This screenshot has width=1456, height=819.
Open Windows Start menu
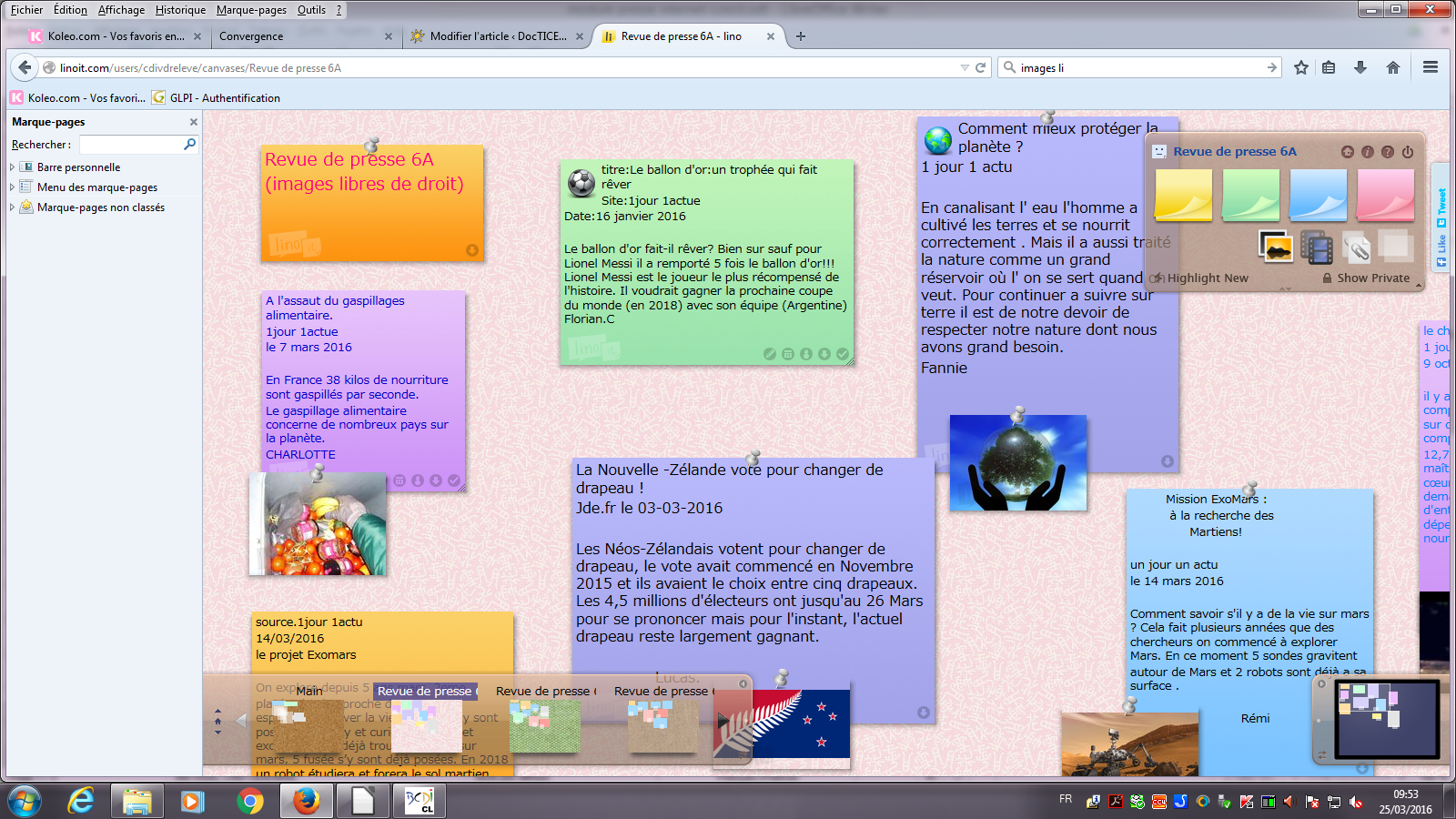[25, 801]
